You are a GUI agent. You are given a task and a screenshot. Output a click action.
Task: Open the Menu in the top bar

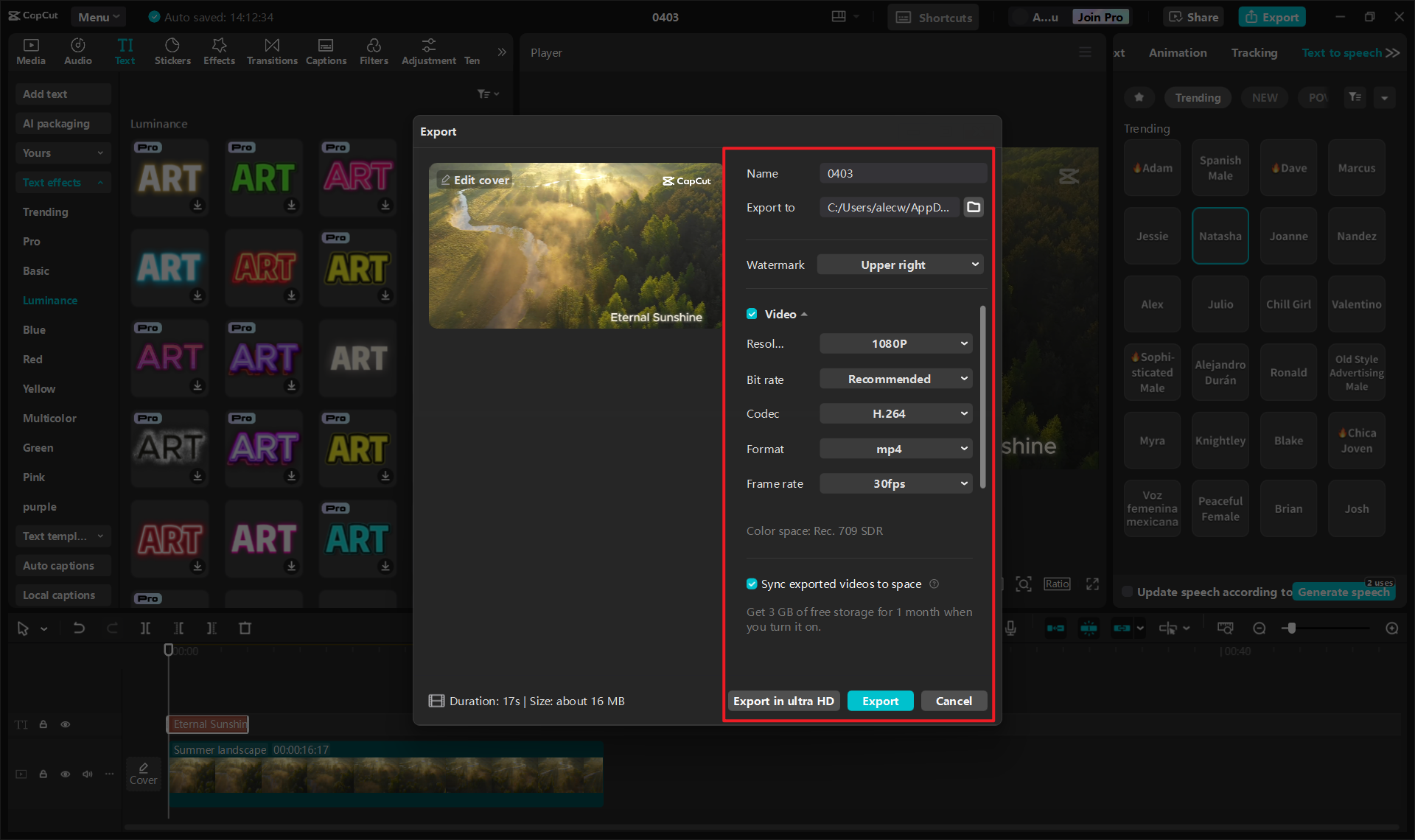98,16
